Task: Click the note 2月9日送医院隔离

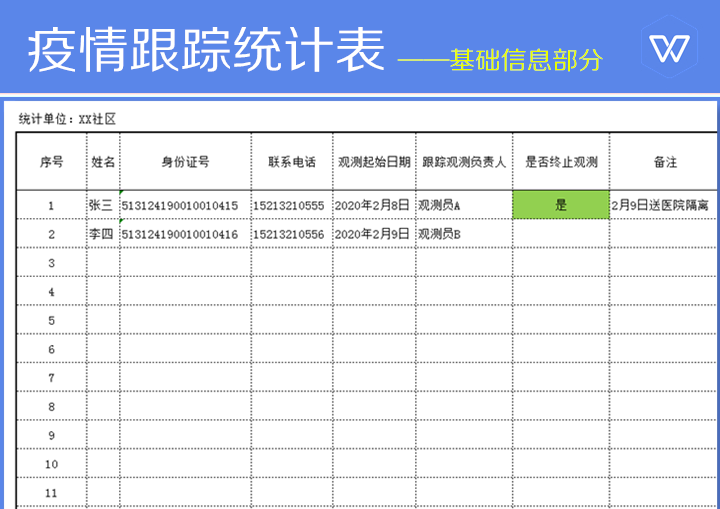Action: pyautogui.click(x=660, y=205)
